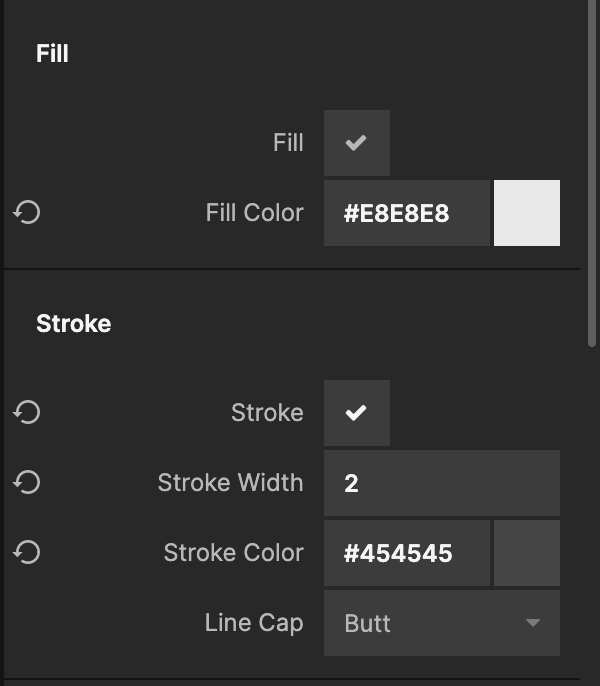Click the Fill Color label

254,213
